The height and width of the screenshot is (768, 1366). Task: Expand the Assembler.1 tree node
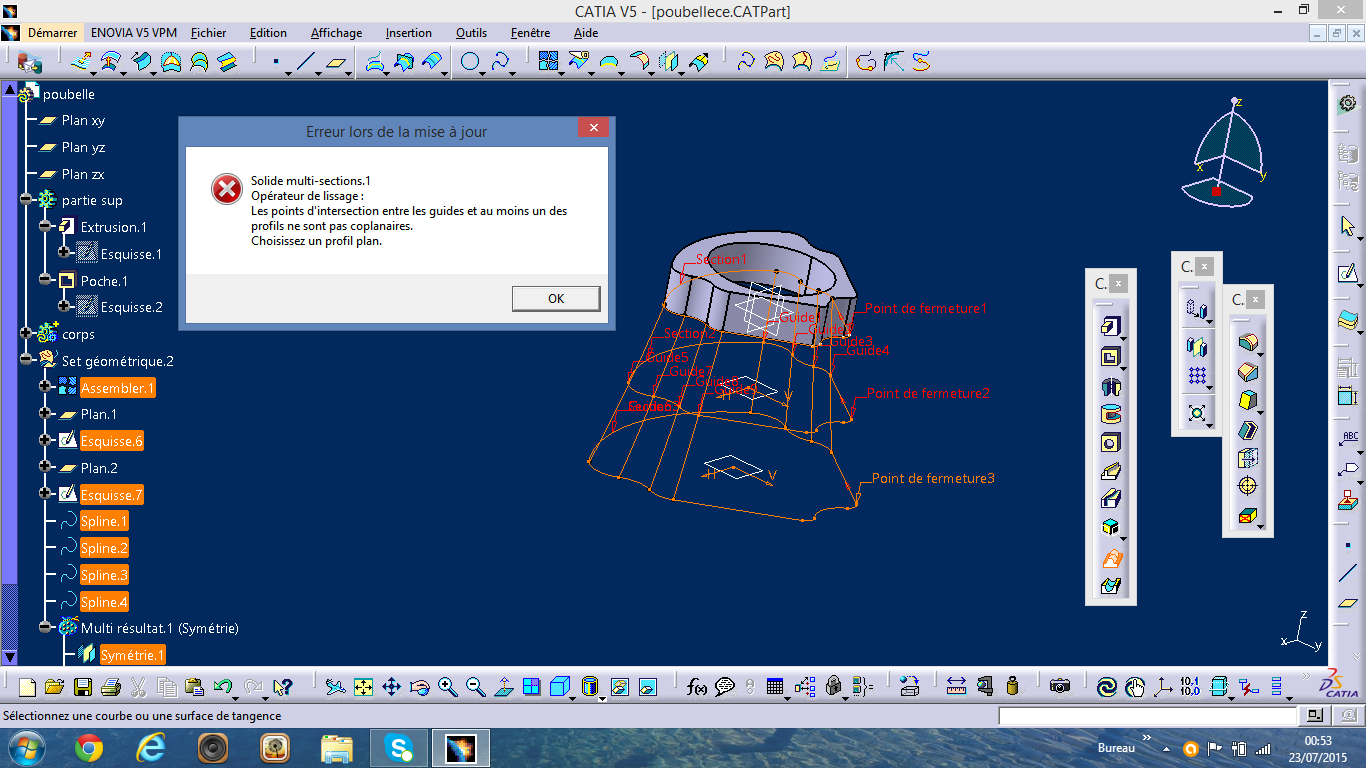coord(45,387)
